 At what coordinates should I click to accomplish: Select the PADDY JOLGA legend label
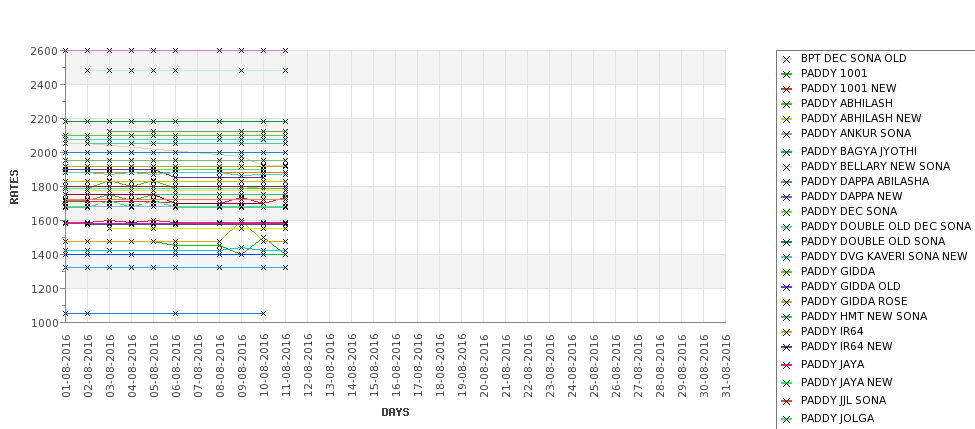(837, 418)
